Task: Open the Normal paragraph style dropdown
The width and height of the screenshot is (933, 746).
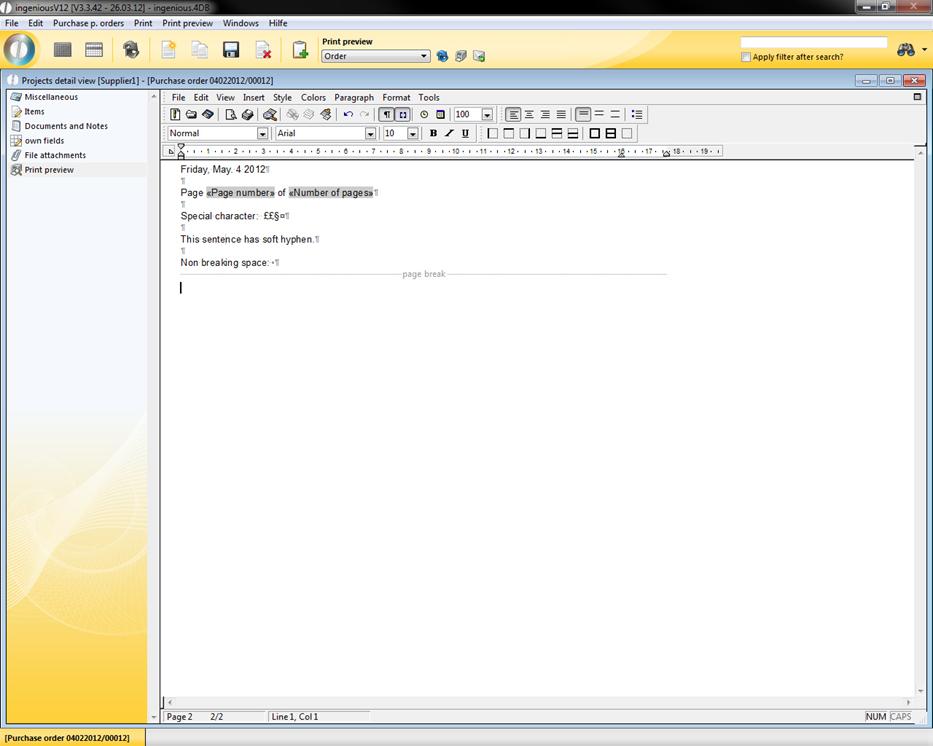Action: [263, 134]
